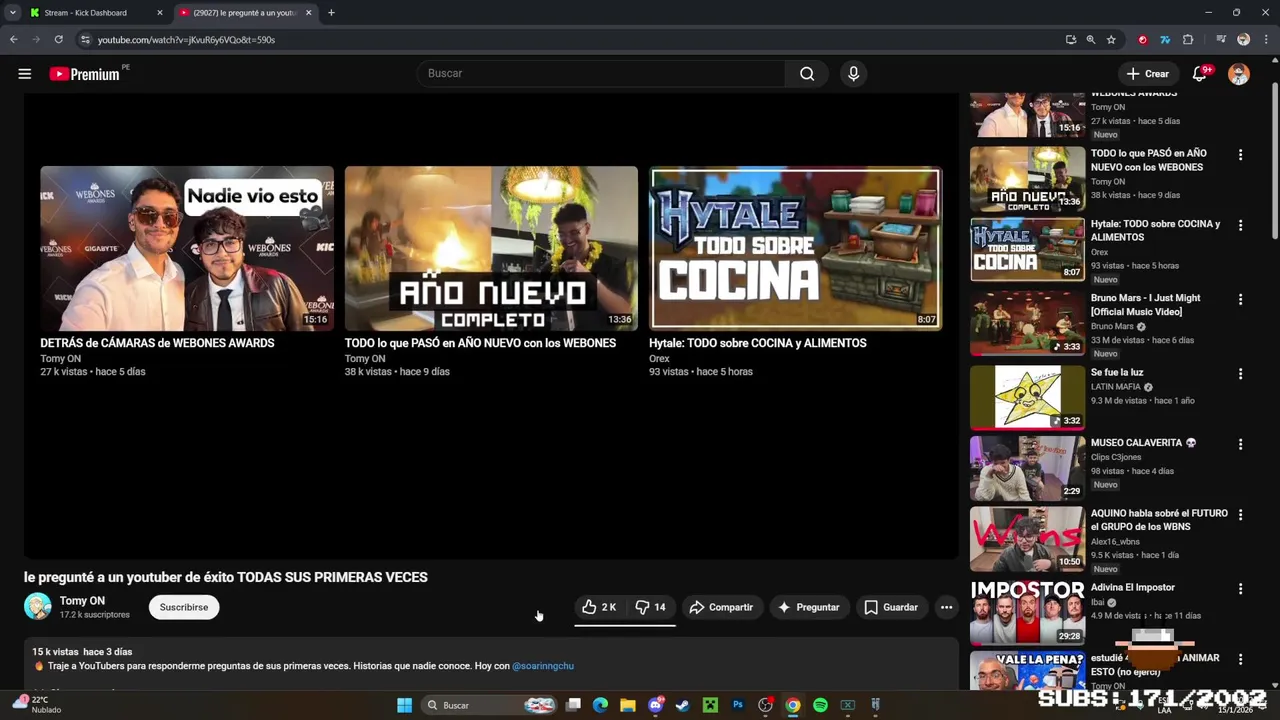Screen dimensions: 1280x720
Task: Open File Explorer from the taskbar
Action: coord(628,705)
